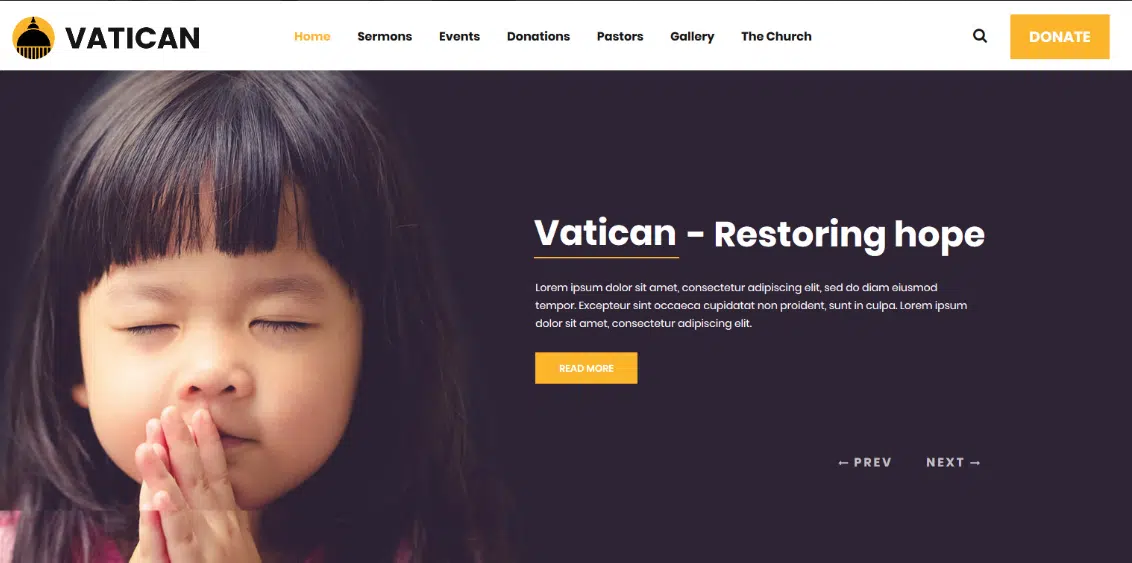
Task: Go to the Events page
Action: [459, 36]
